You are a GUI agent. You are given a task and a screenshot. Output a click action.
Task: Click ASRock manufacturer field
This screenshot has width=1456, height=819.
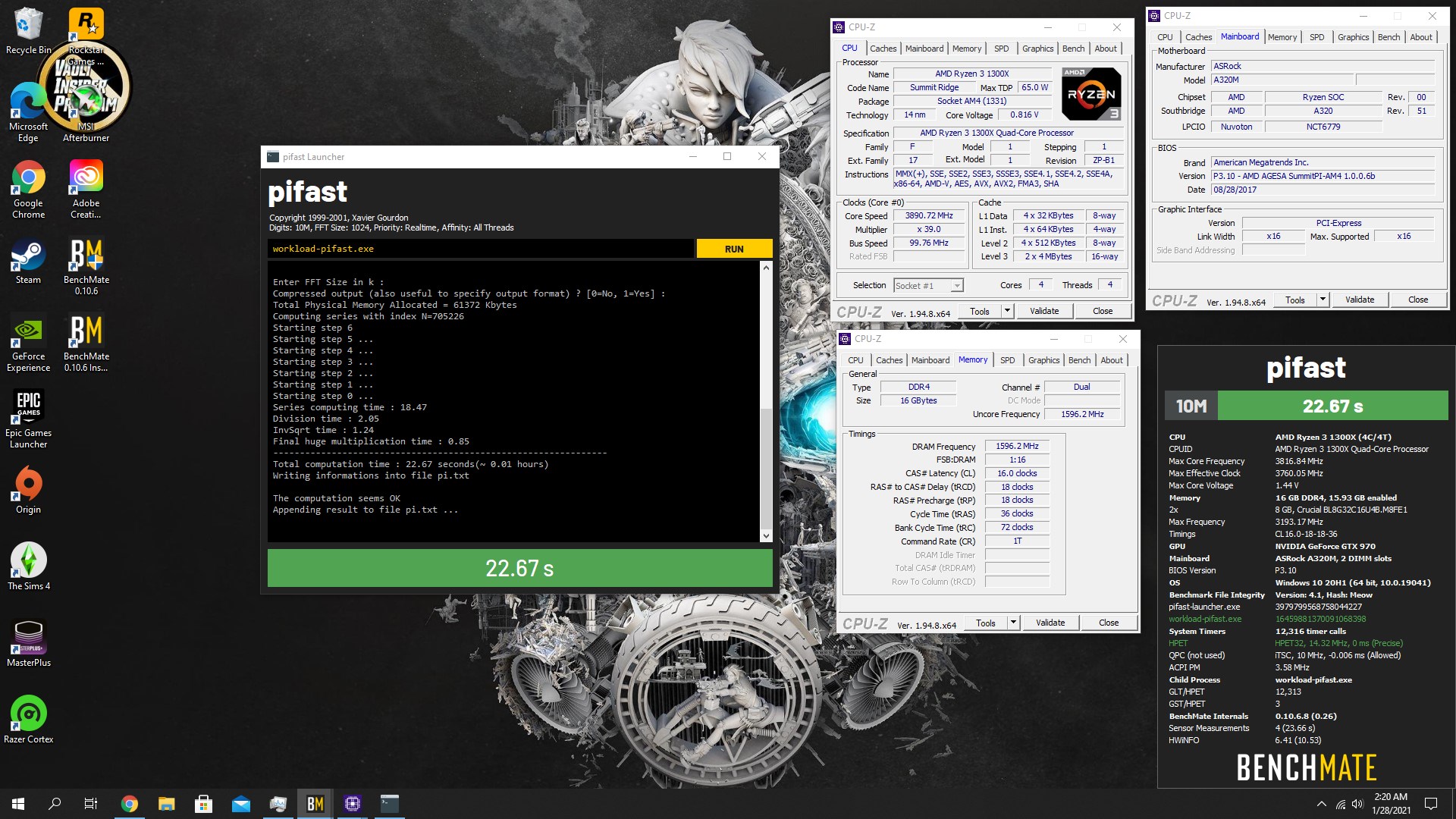(x=1323, y=66)
